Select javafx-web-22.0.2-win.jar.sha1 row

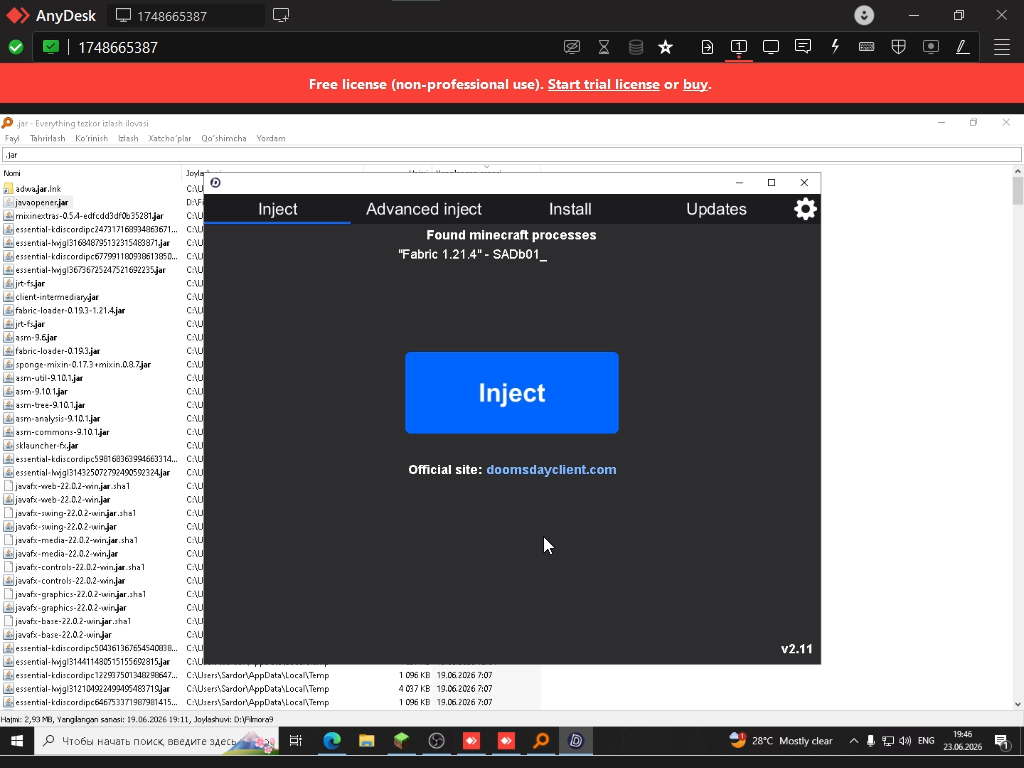pos(72,486)
